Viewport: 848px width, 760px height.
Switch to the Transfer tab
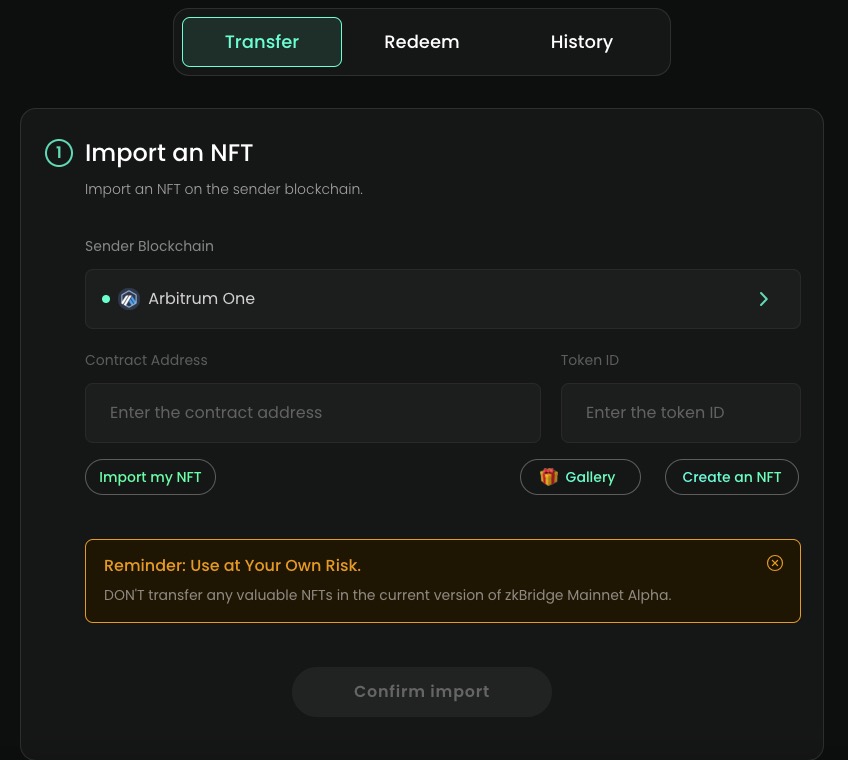(262, 42)
